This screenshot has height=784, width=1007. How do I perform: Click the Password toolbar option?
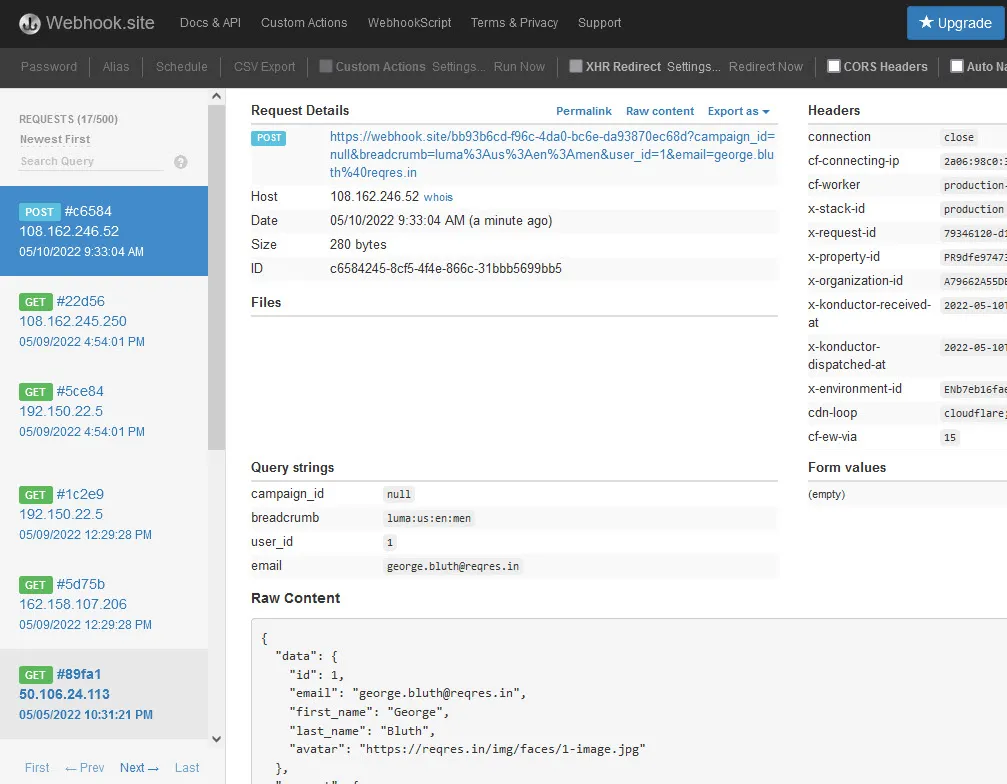click(49, 67)
